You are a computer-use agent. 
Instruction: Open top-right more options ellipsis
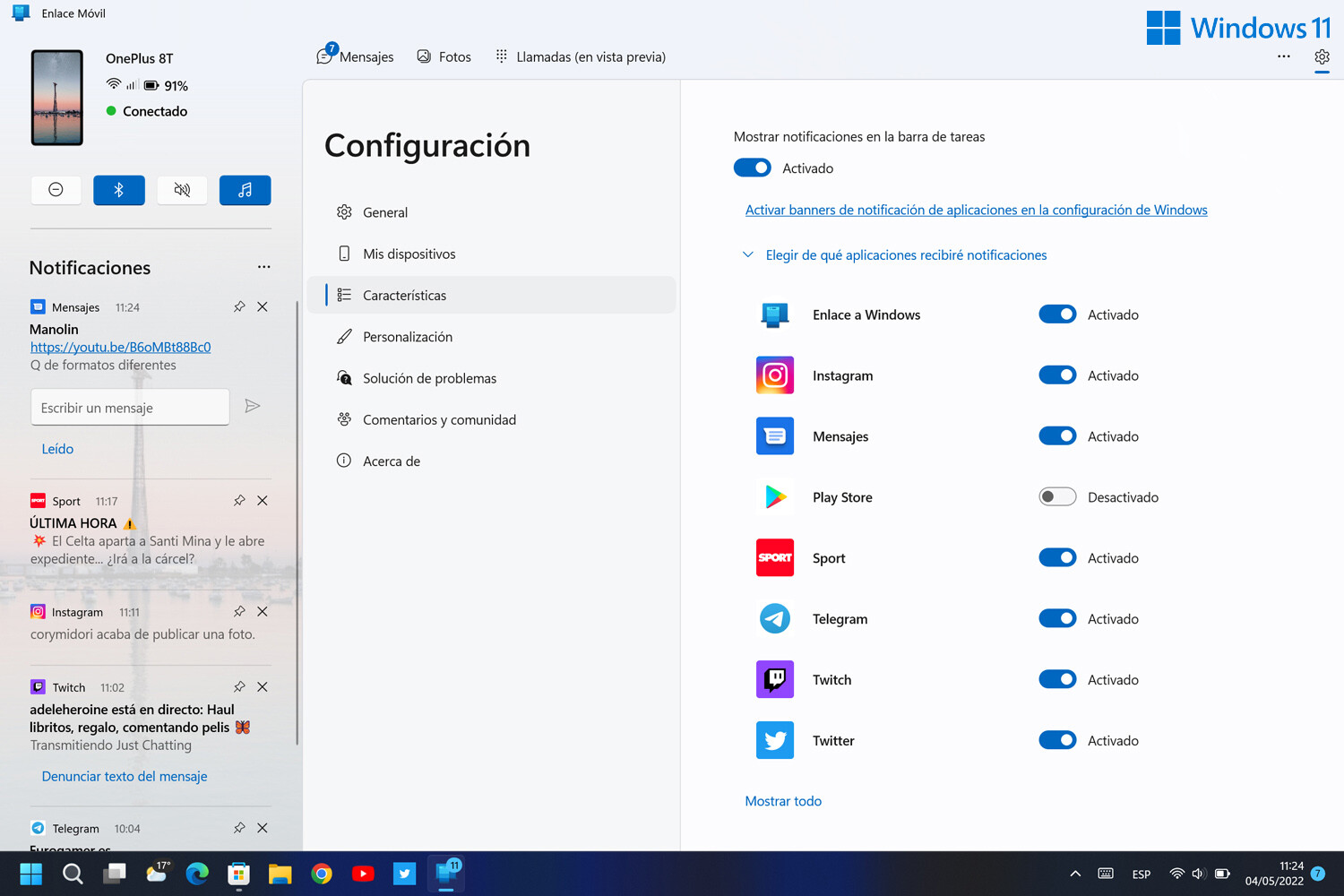pos(1284,56)
